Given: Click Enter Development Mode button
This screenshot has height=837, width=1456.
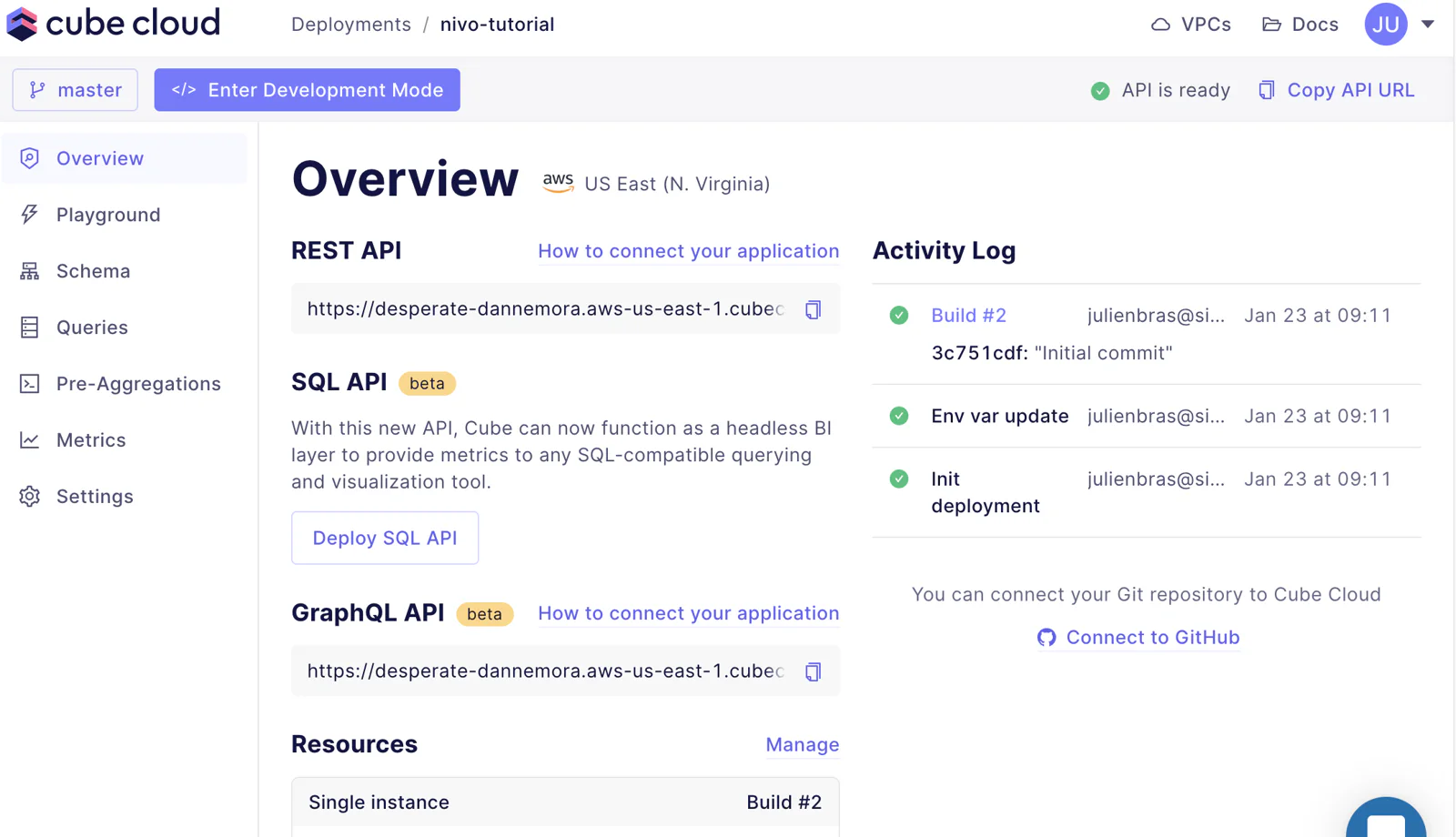Looking at the screenshot, I should pyautogui.click(x=307, y=90).
